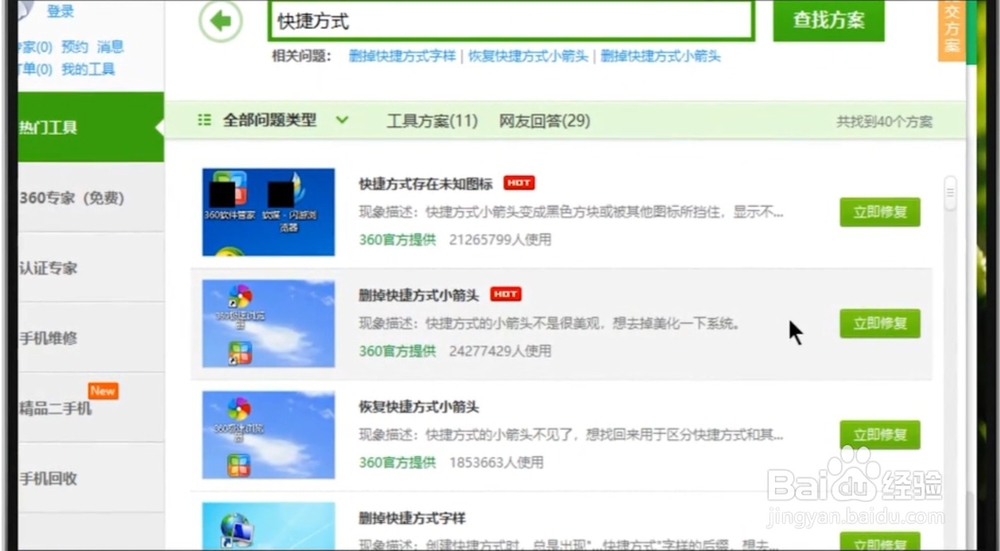The width and height of the screenshot is (1000, 551).
Task: Click the HOT badge on 快捷方式存在未知图标
Action: (519, 184)
